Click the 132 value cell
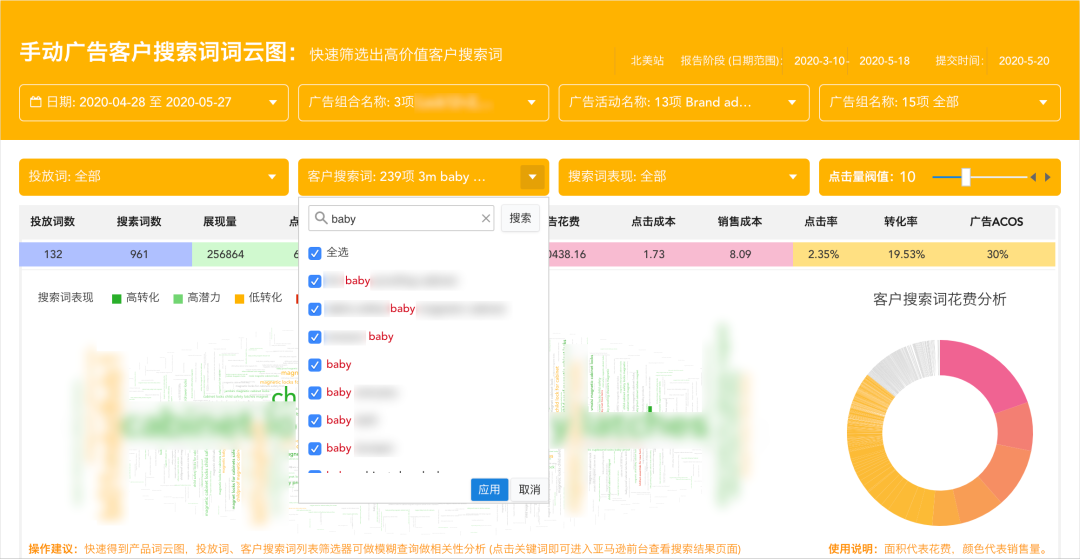 click(53, 254)
